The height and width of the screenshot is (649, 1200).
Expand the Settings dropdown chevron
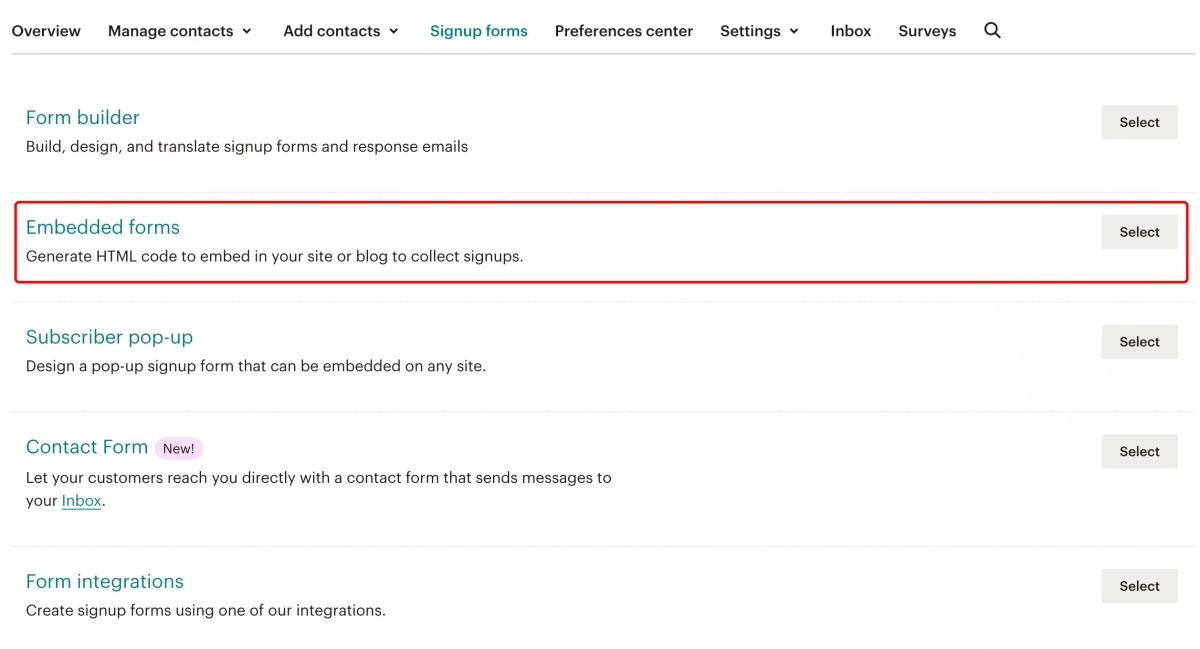[794, 31]
